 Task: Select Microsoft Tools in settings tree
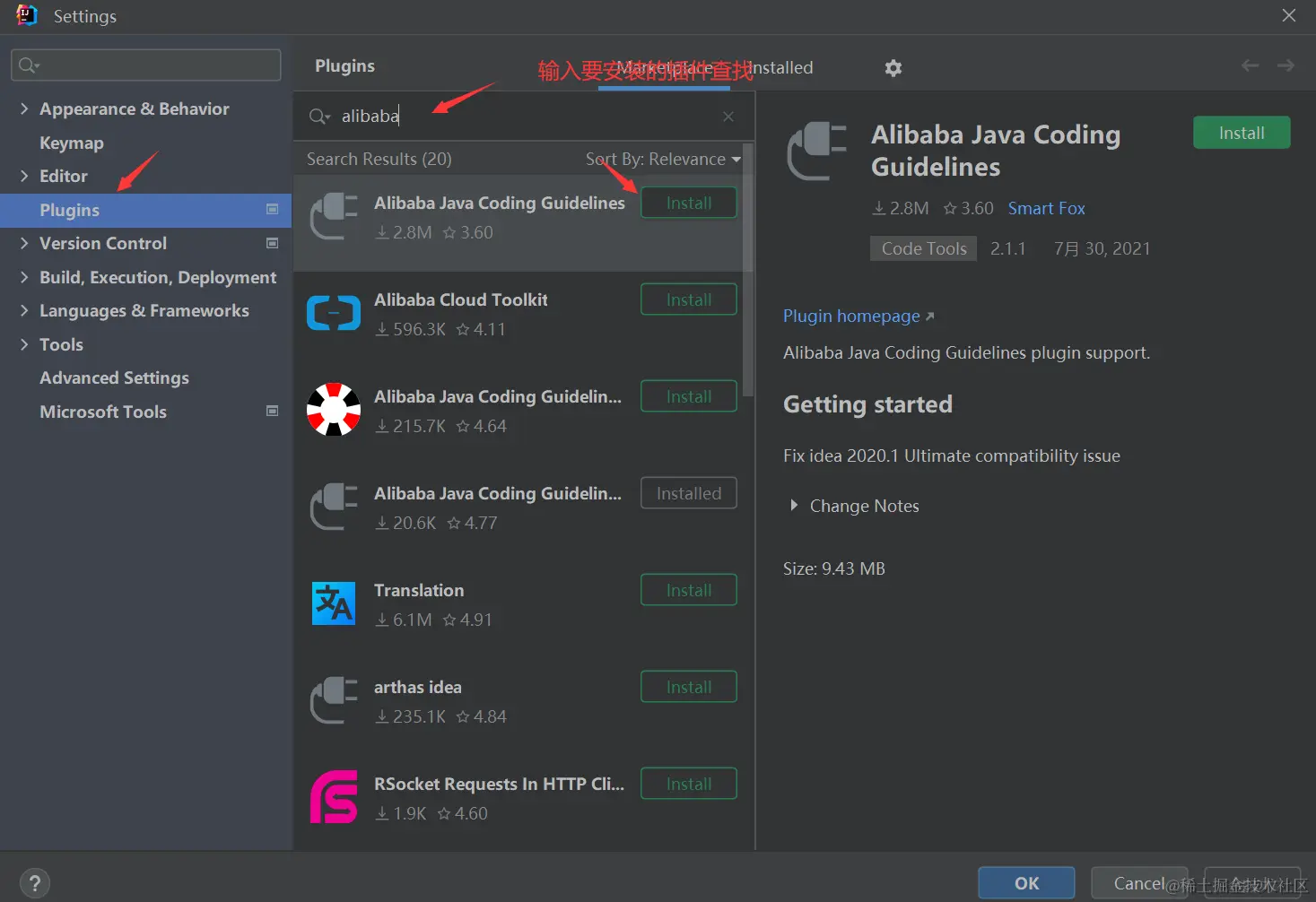point(103,412)
